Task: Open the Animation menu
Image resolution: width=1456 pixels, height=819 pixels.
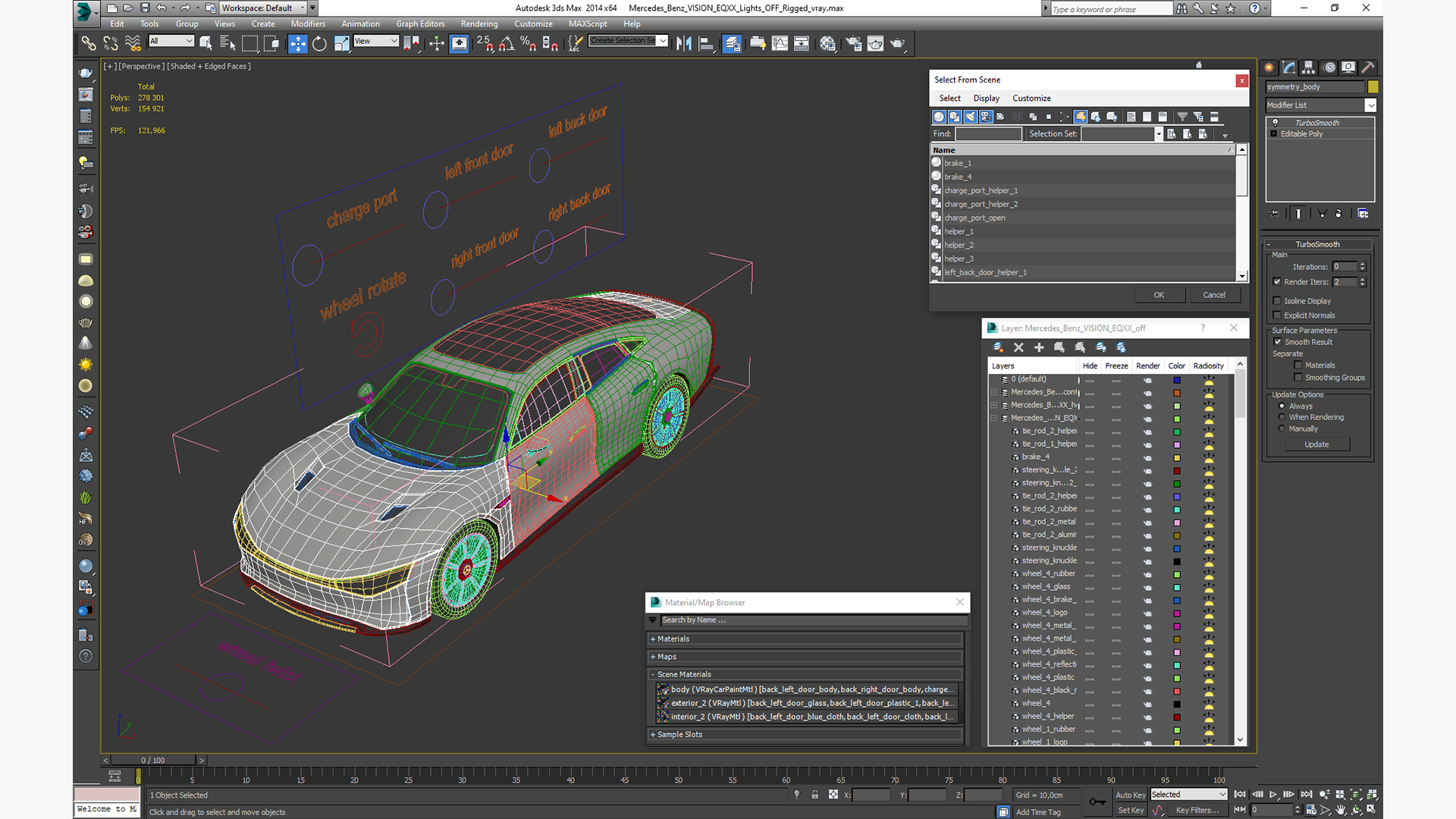Action: tap(361, 24)
